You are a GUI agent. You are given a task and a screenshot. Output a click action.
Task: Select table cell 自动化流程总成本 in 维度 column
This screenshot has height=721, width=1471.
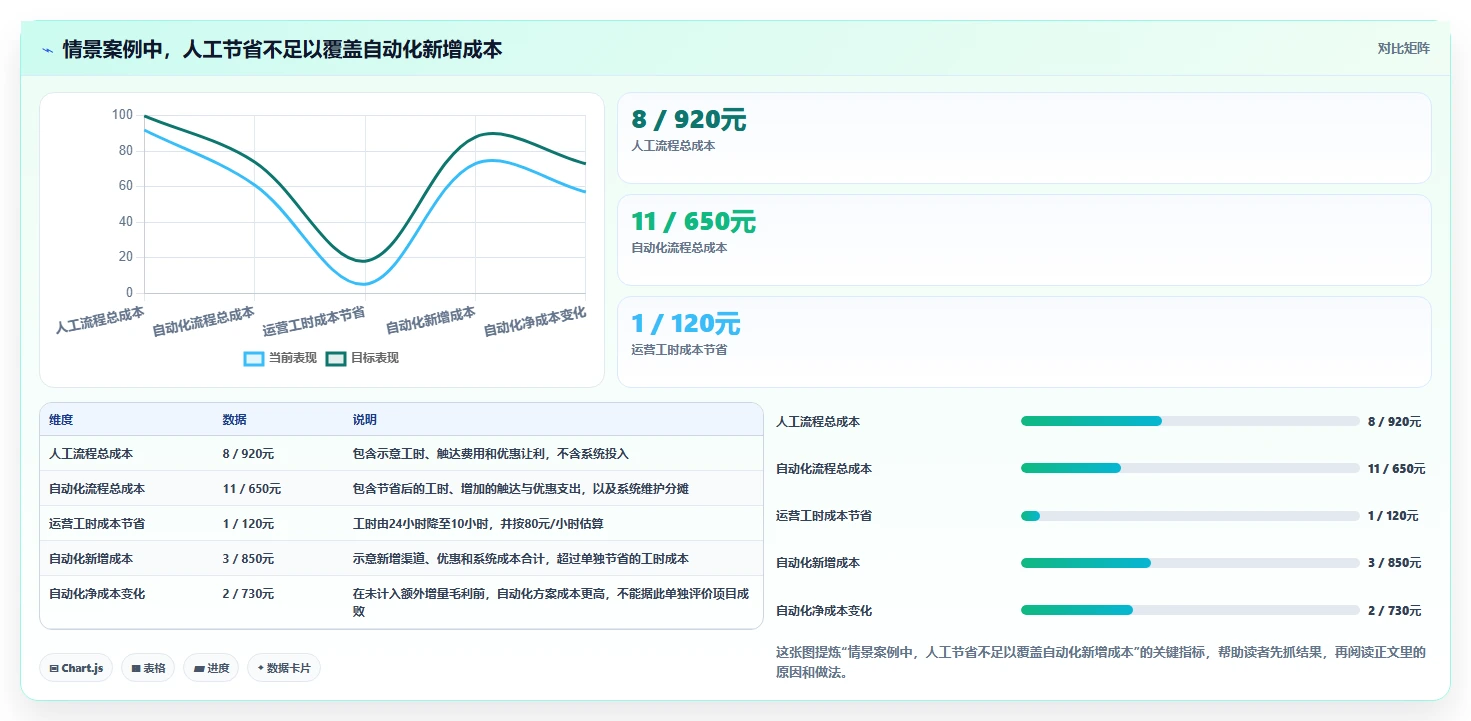coord(97,489)
